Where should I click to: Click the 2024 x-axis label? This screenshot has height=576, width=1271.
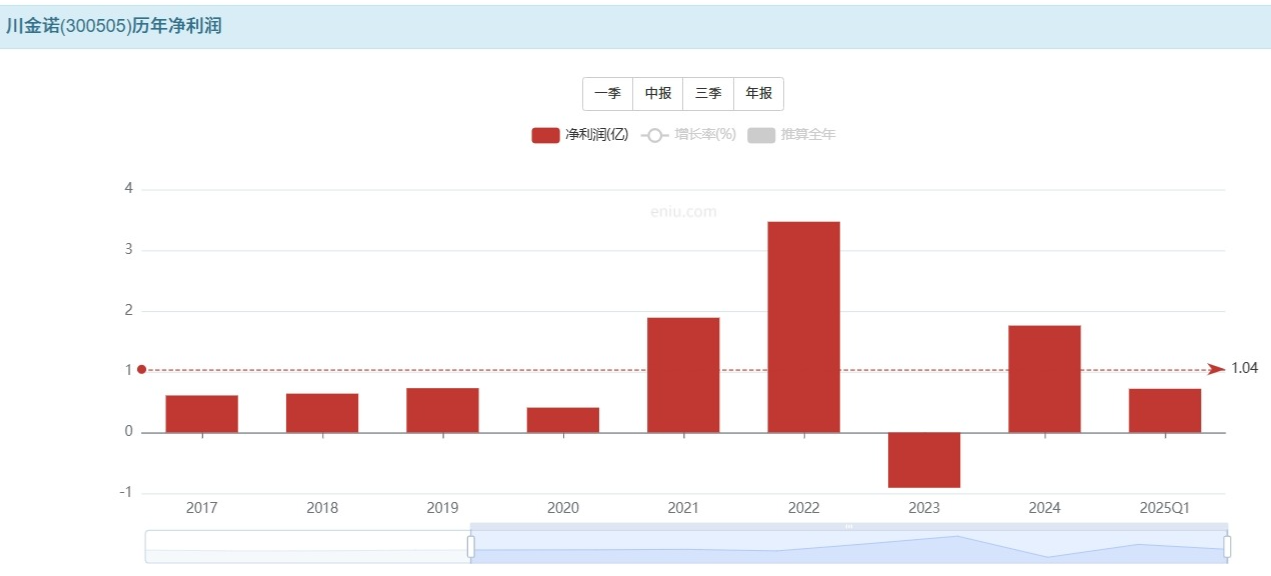1044,508
